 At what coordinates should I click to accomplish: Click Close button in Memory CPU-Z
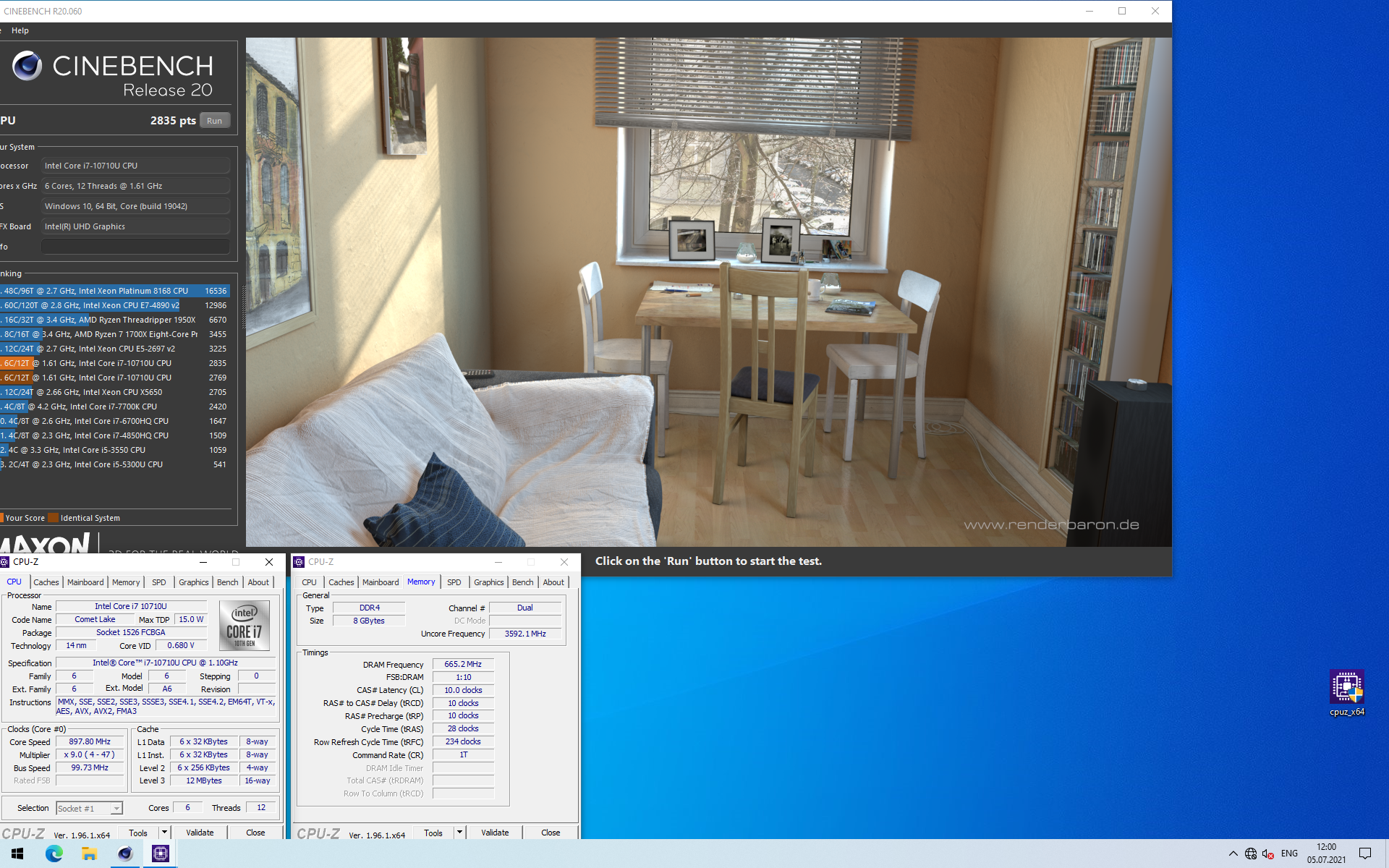coord(551,833)
